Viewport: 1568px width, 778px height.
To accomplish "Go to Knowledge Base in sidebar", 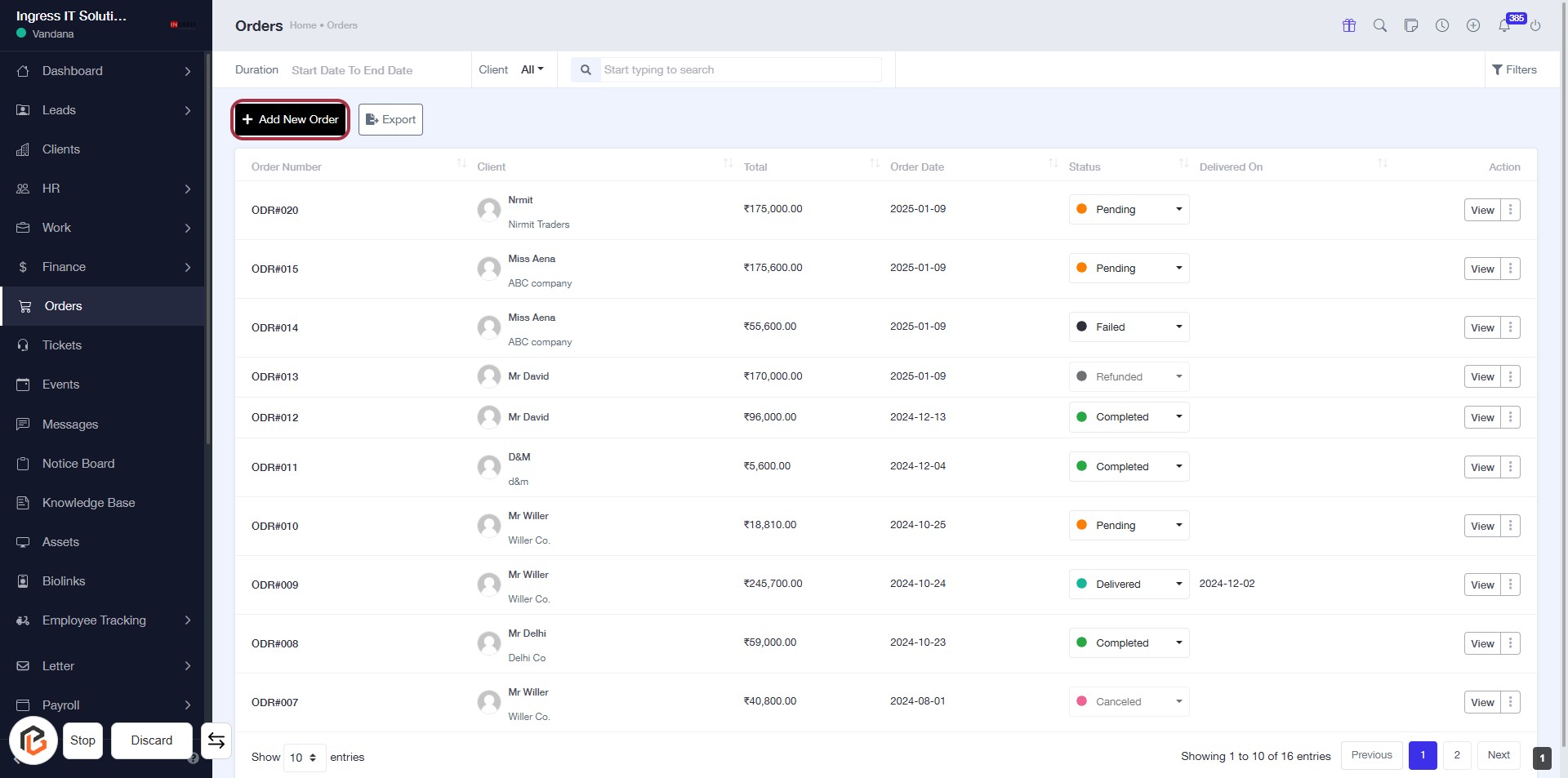I will tap(88, 503).
